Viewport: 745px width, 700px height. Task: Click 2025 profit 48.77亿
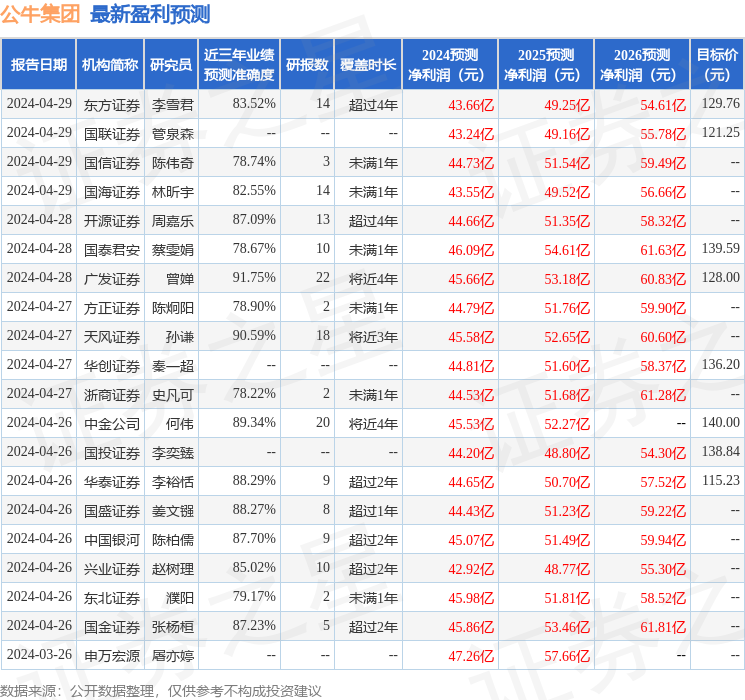click(x=567, y=569)
